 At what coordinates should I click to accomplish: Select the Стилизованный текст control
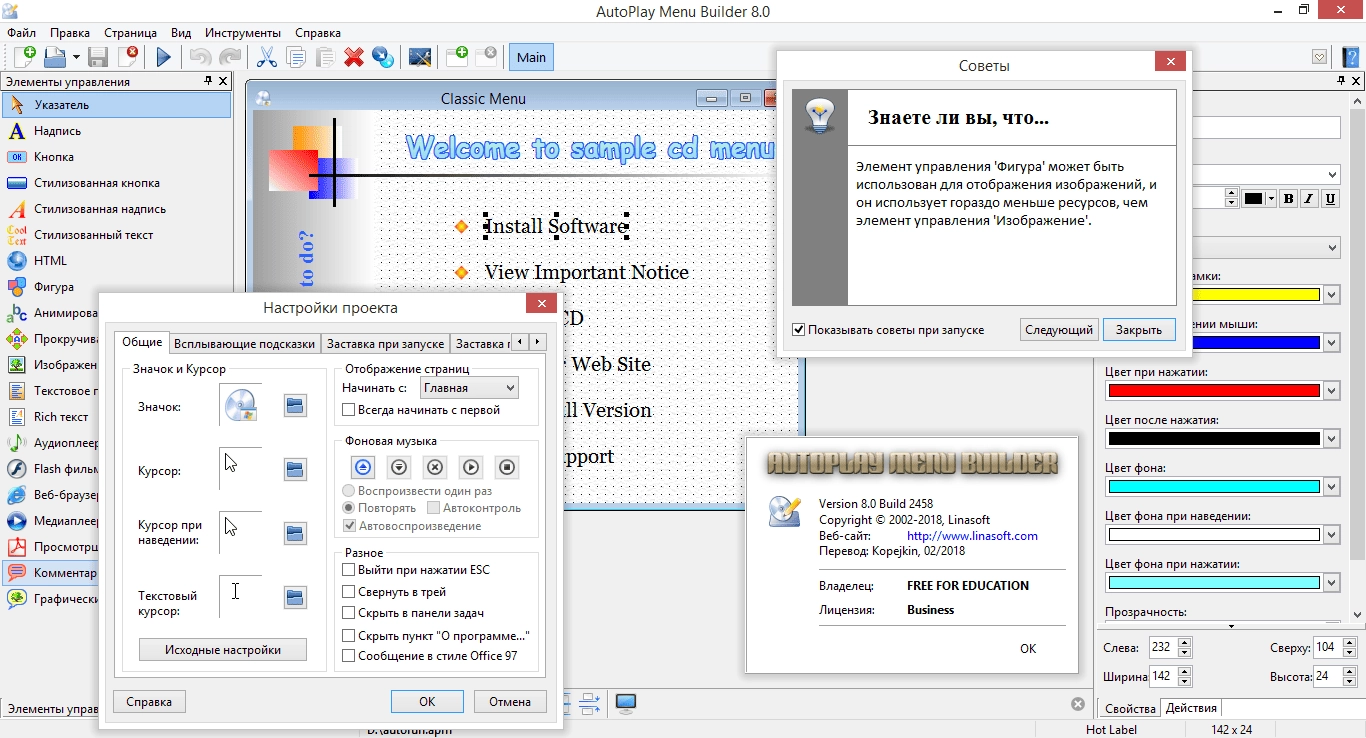click(x=116, y=234)
